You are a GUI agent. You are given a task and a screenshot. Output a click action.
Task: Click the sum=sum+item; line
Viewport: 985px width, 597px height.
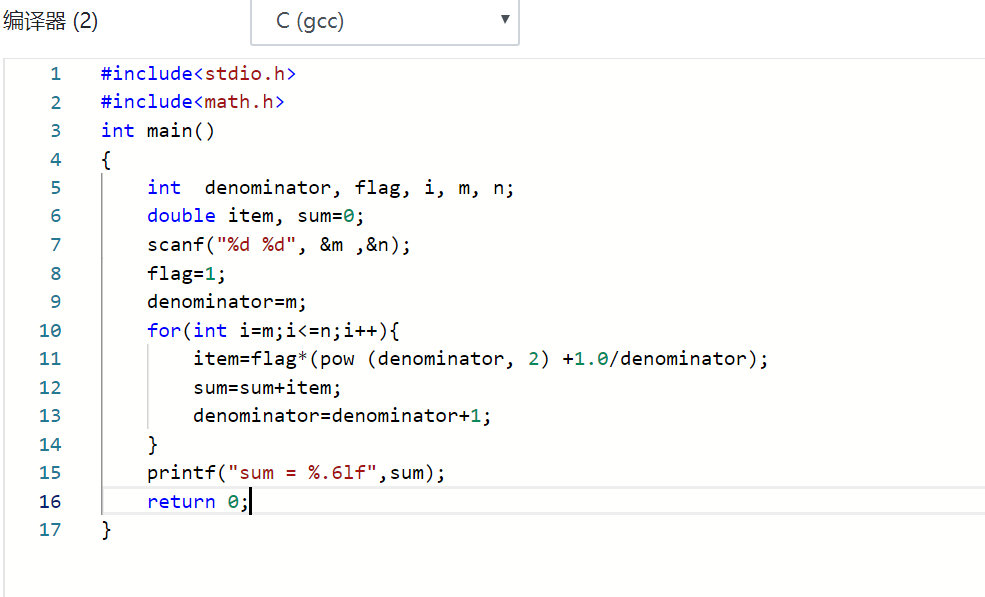tap(267, 388)
